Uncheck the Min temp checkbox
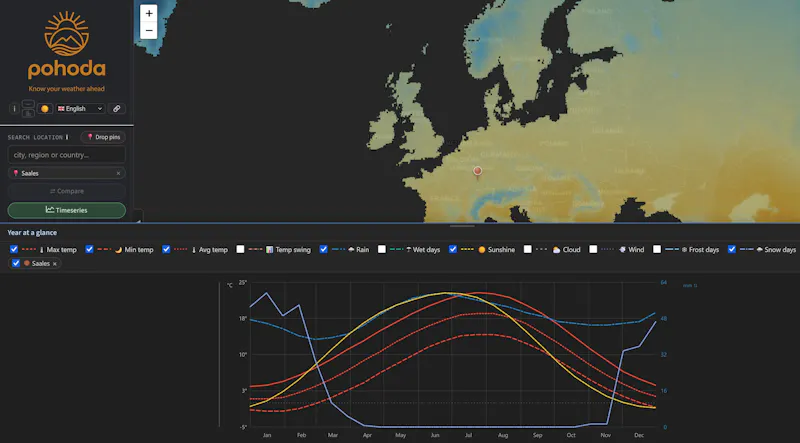Image resolution: width=800 pixels, height=443 pixels. [89, 249]
